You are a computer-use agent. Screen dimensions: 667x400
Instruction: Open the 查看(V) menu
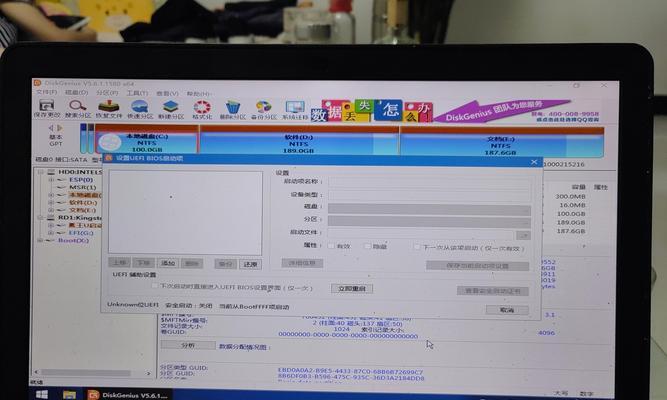click(x=167, y=93)
